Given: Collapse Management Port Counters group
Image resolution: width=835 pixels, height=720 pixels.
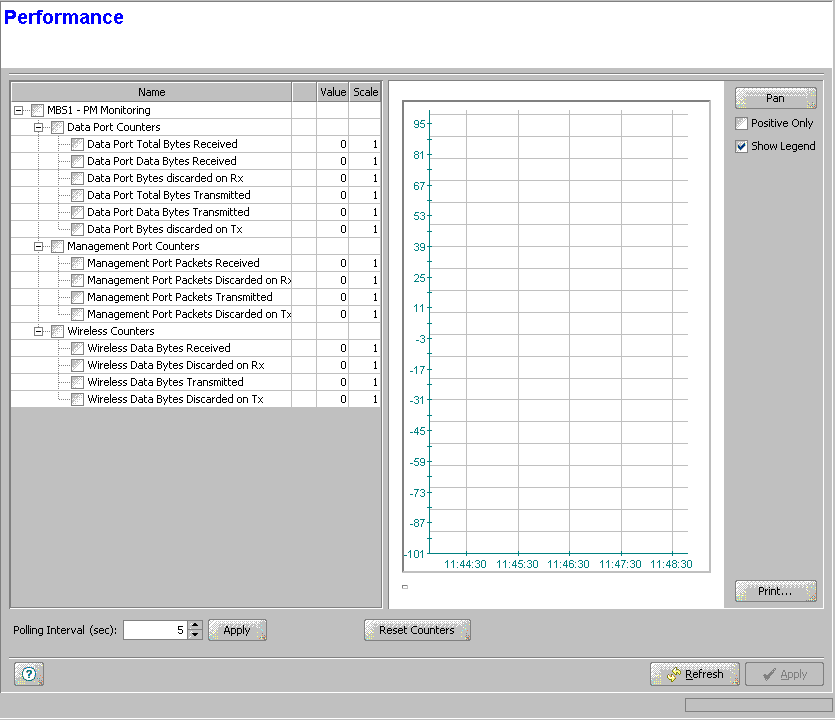Looking at the screenshot, I should pos(39,247).
